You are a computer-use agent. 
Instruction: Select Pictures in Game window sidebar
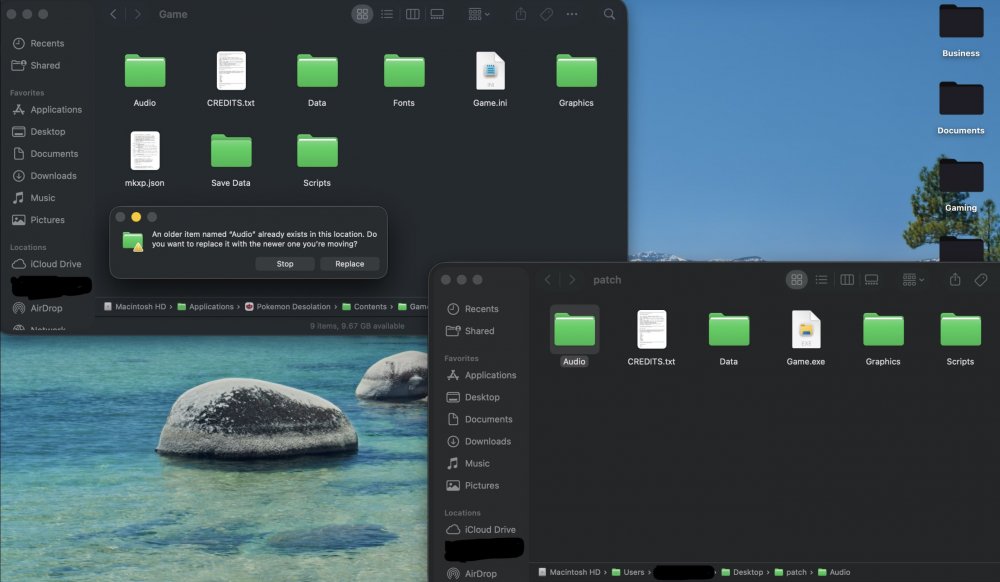tap(48, 220)
